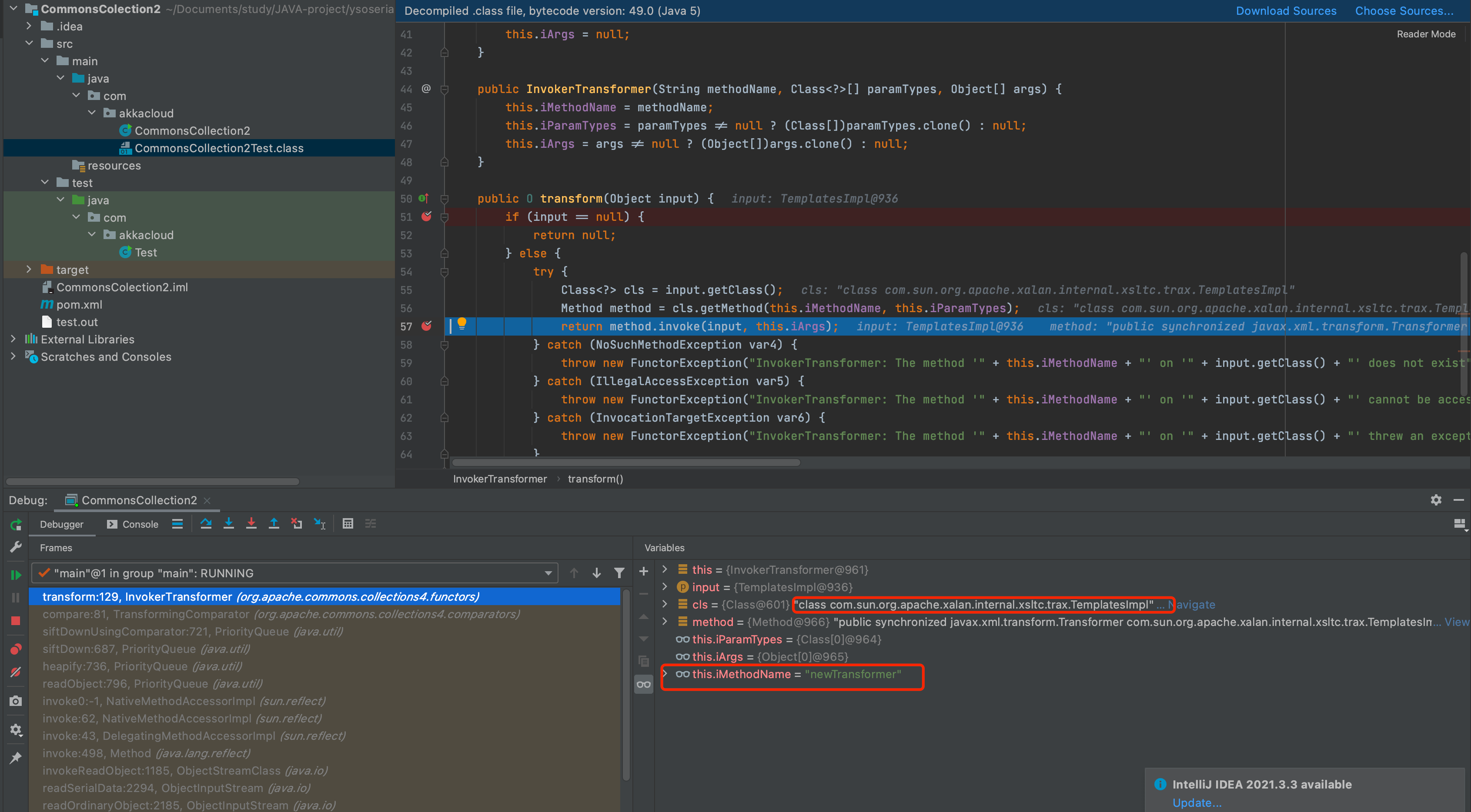Expand the .idea folder
This screenshot has width=1471, height=812.
pos(29,26)
